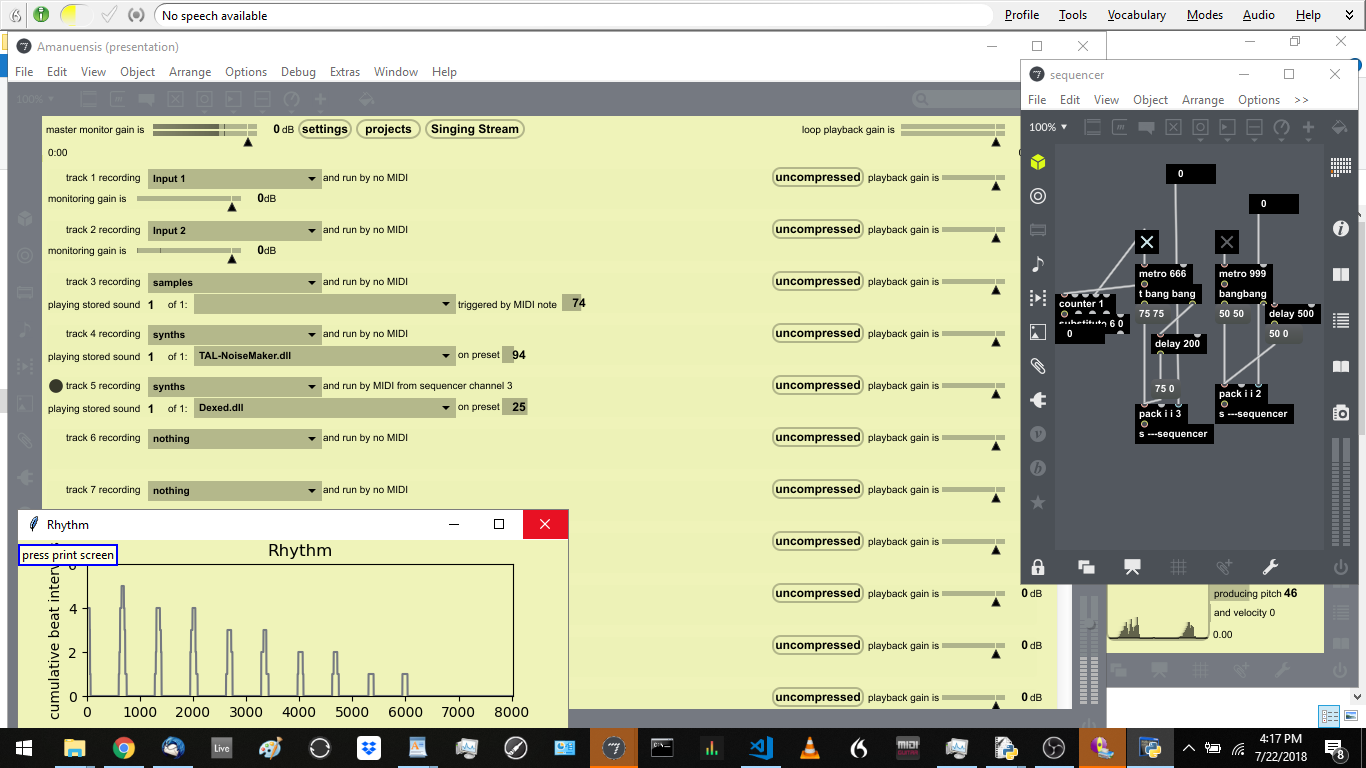Click the preset number box showing 94

coord(515,355)
